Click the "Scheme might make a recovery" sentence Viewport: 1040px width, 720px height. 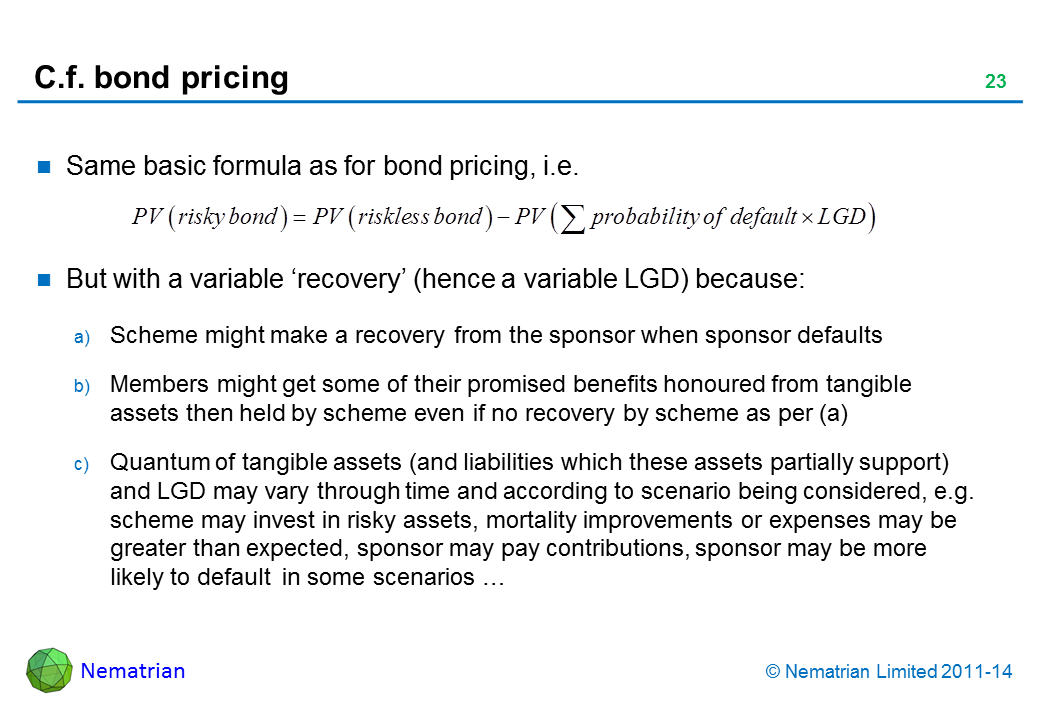(496, 336)
